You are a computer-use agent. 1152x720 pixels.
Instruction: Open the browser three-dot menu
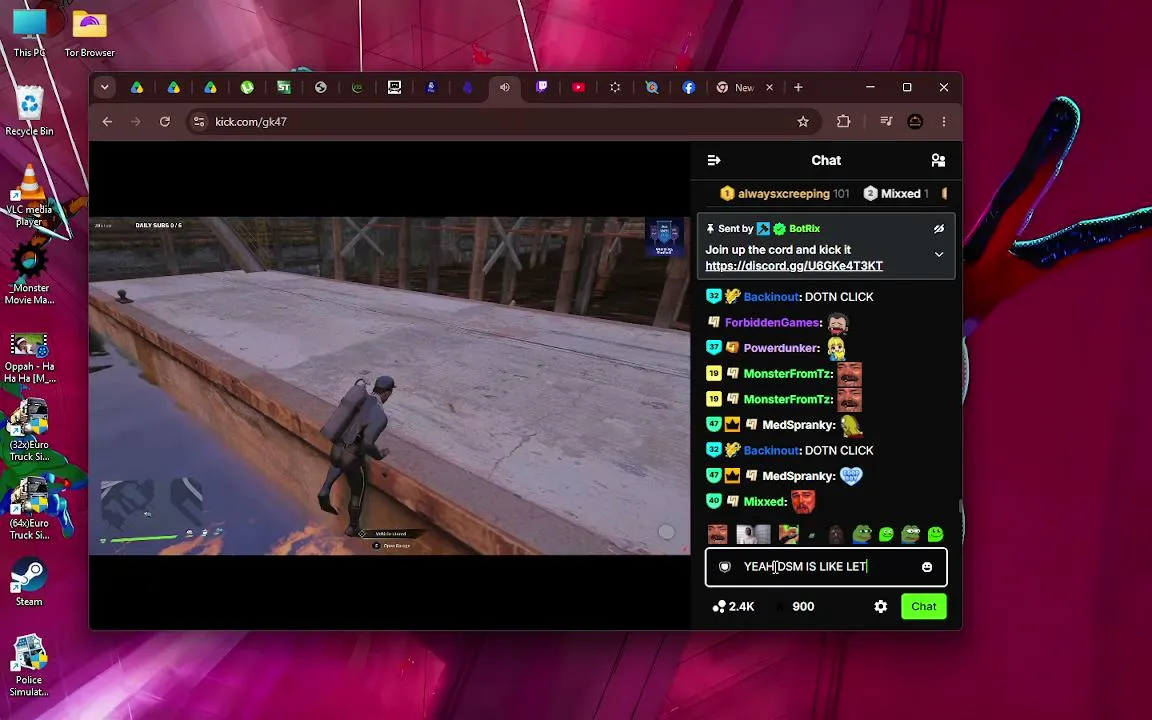coord(944,122)
